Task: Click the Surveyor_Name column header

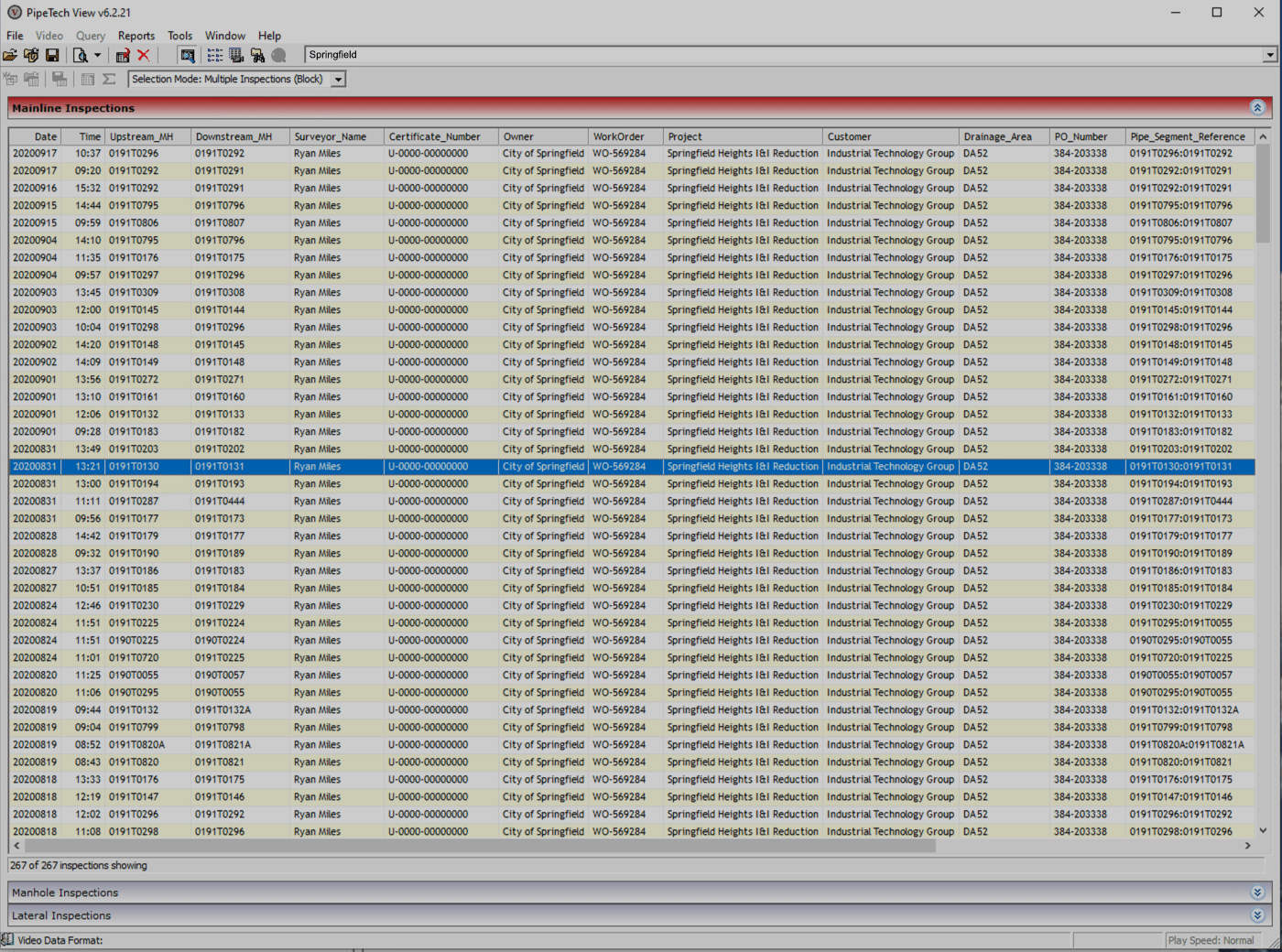Action: [335, 136]
